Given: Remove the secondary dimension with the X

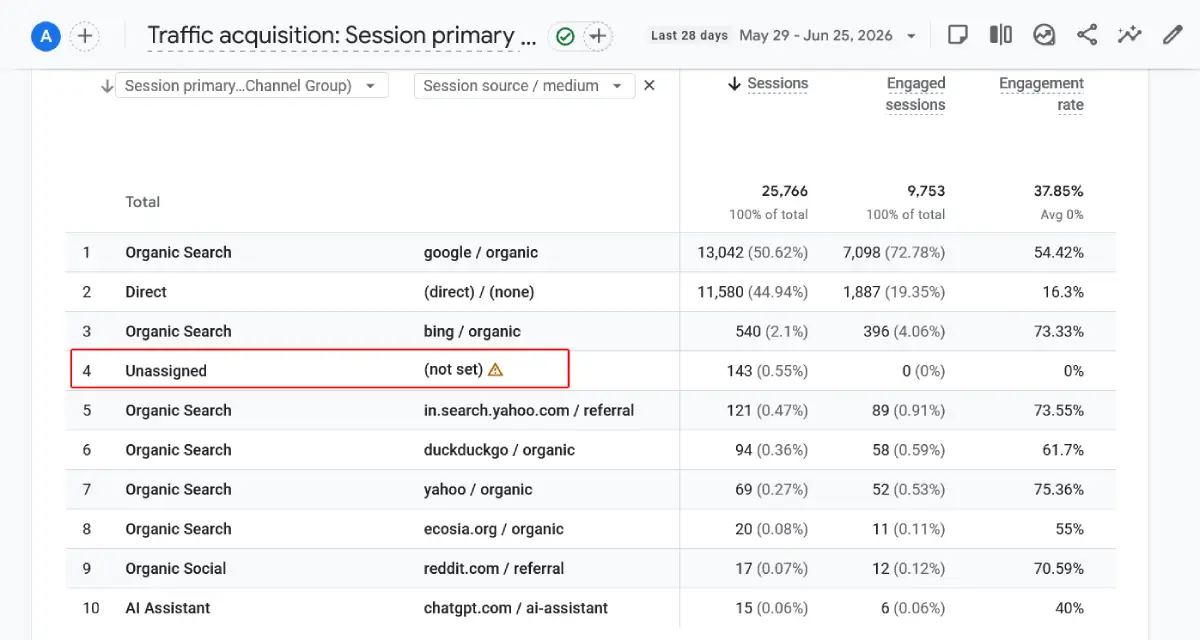Looking at the screenshot, I should pos(649,86).
